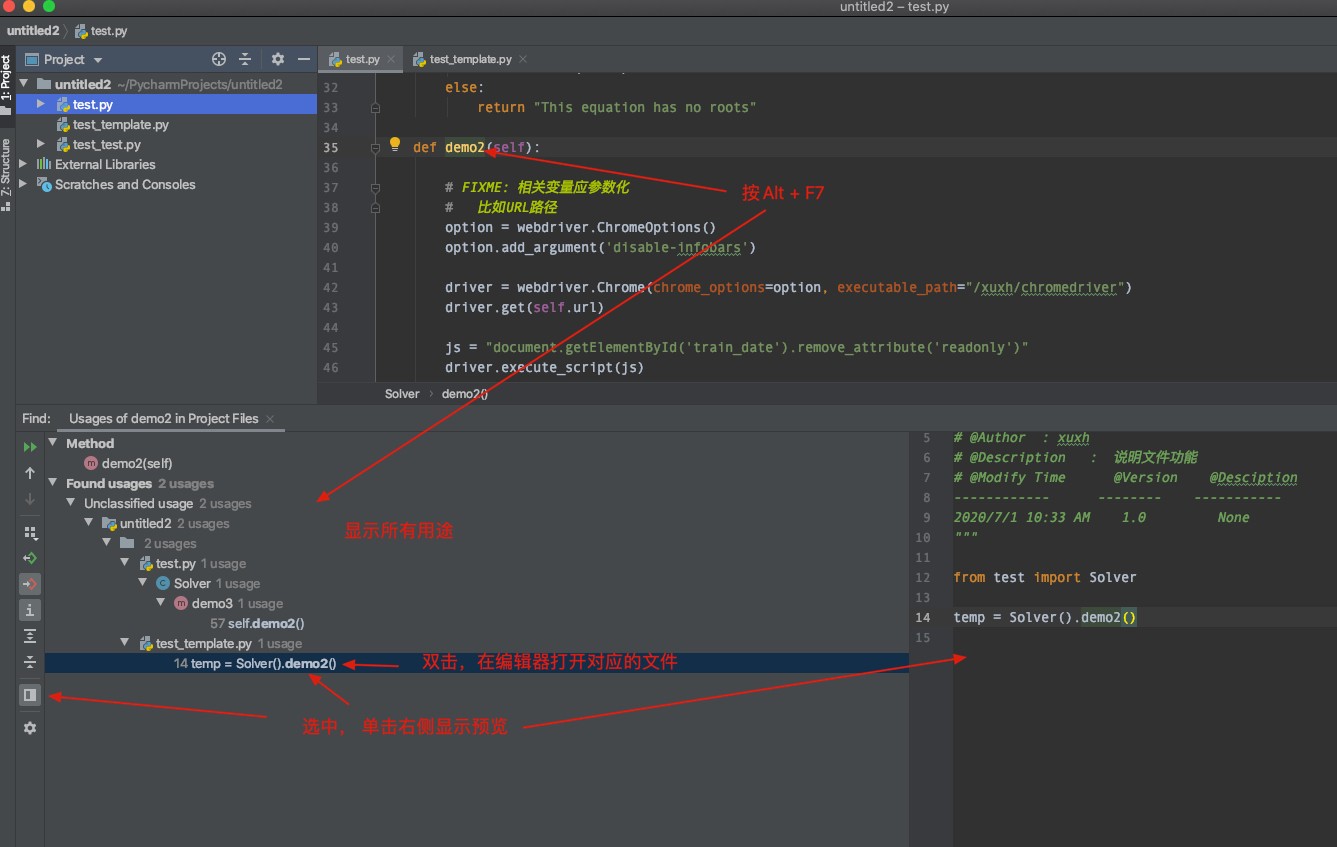Toggle the preview usages panel button
Image resolution: width=1337 pixels, height=847 pixels.
tap(30, 694)
